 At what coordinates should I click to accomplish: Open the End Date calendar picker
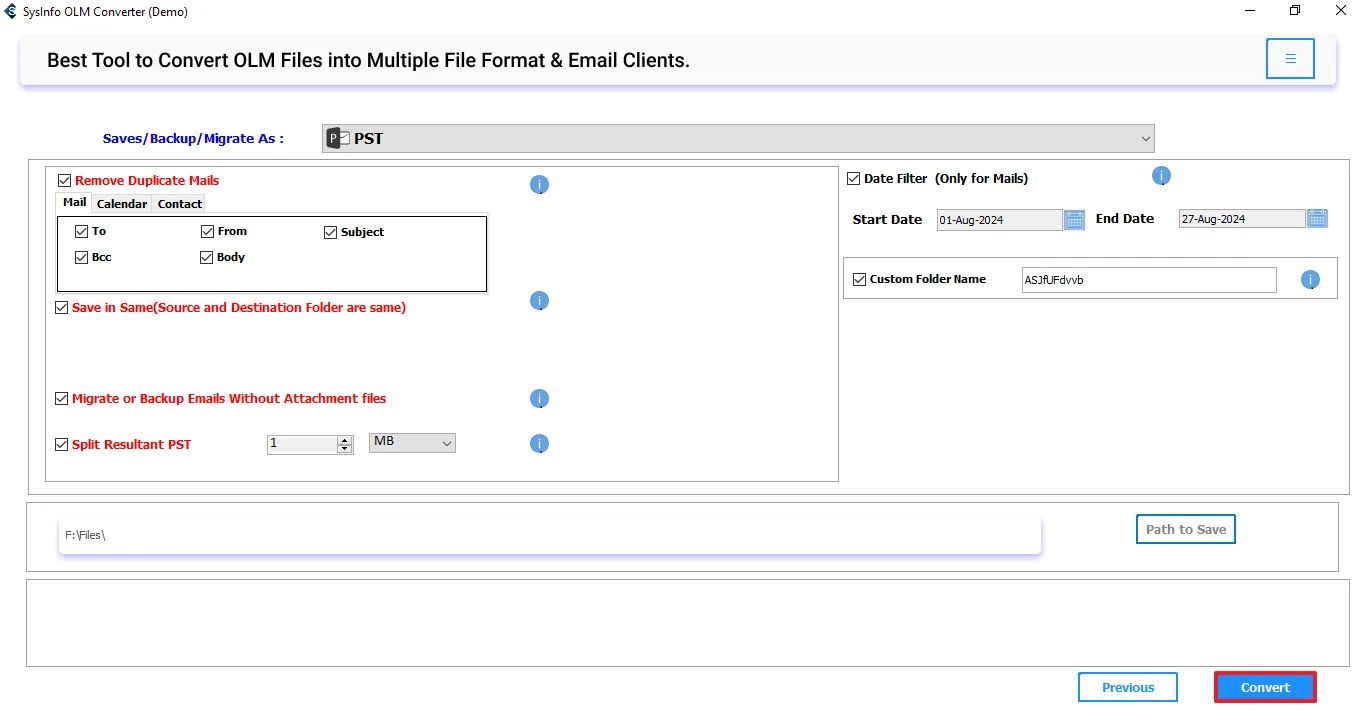pos(1317,219)
